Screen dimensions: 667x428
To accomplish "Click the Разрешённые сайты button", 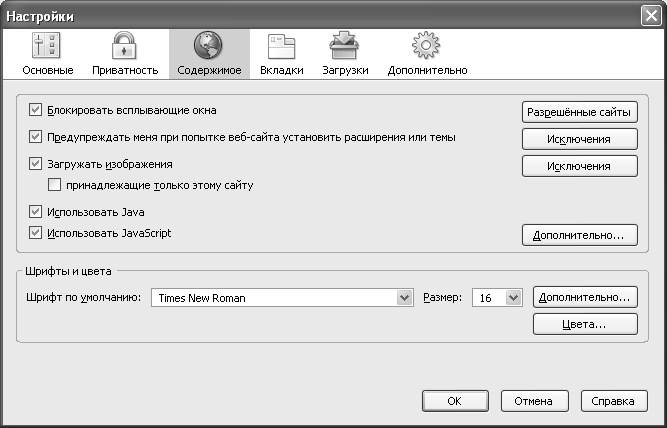I will 579,112.
